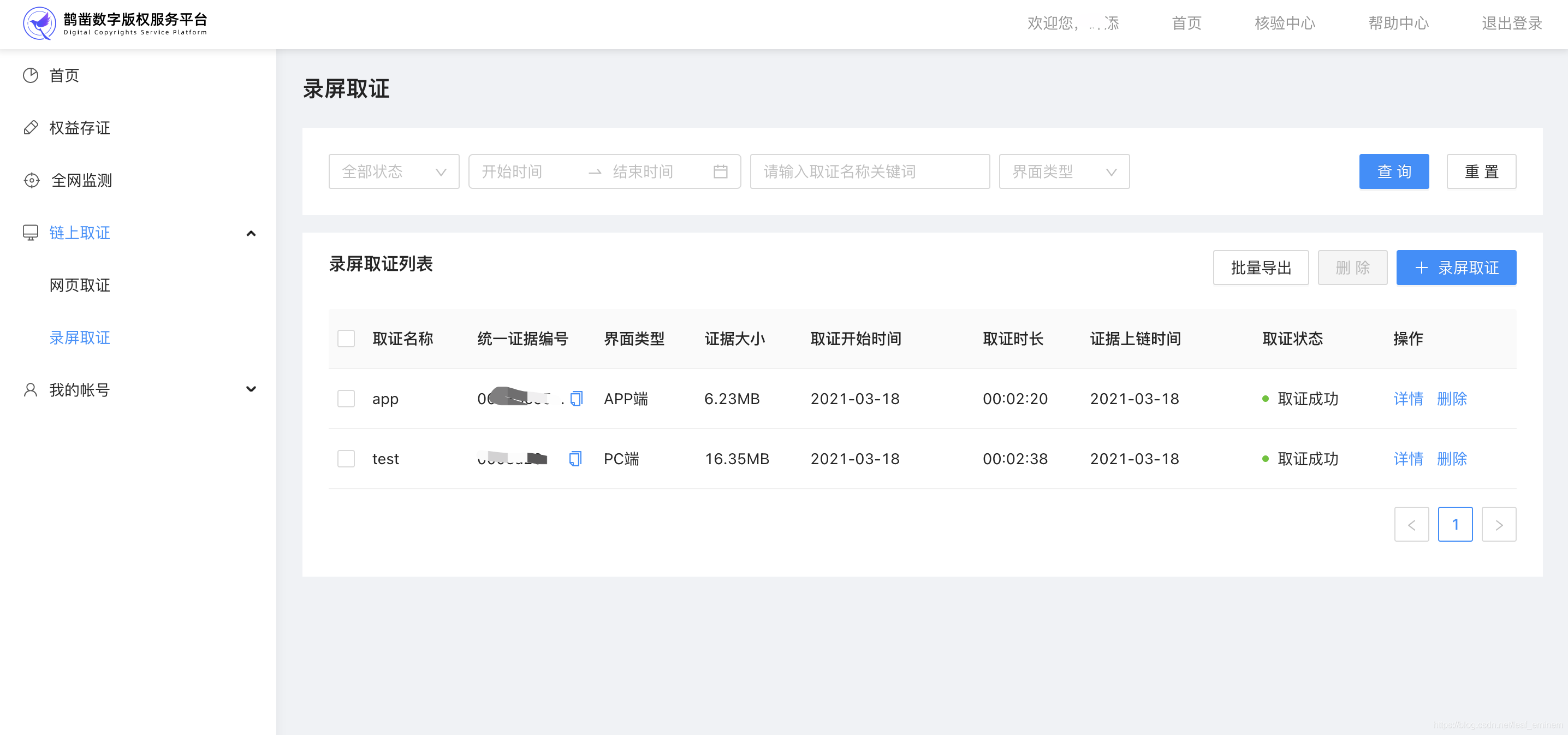Click the APP端 type cell
1568x735 pixels.
pos(626,399)
